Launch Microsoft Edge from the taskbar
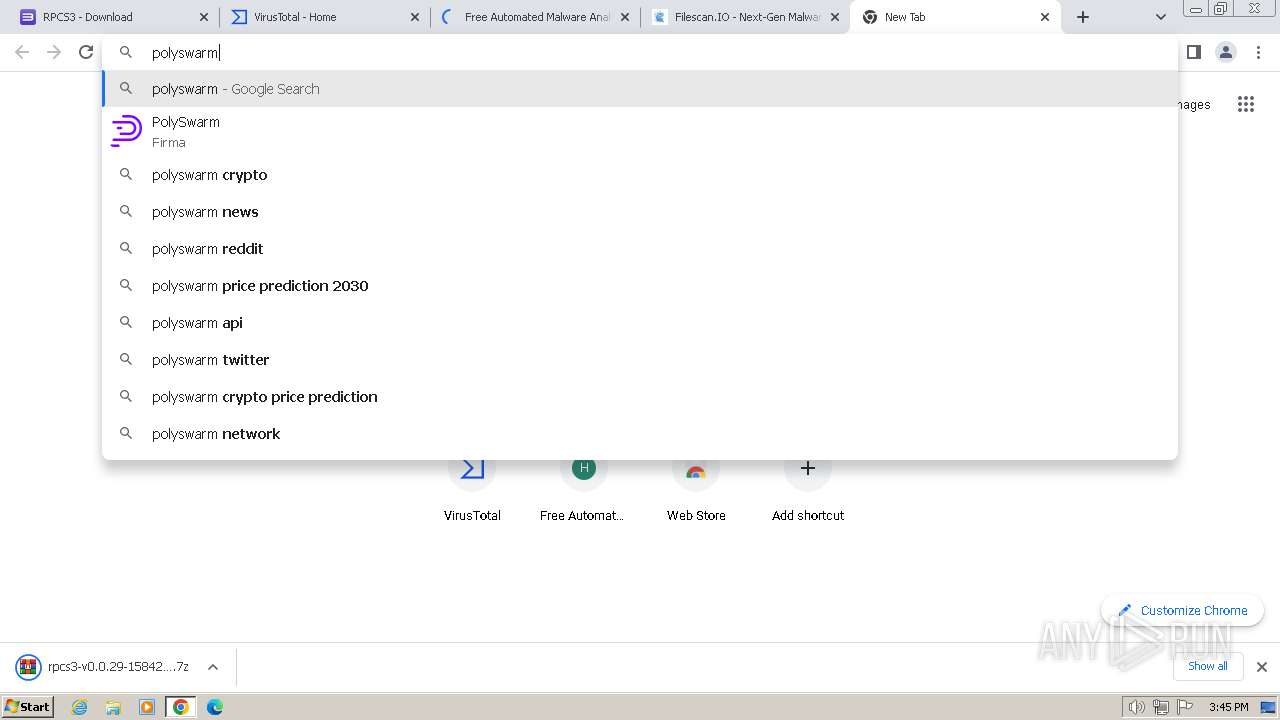Screen dimensions: 1280x720 (x=215, y=707)
